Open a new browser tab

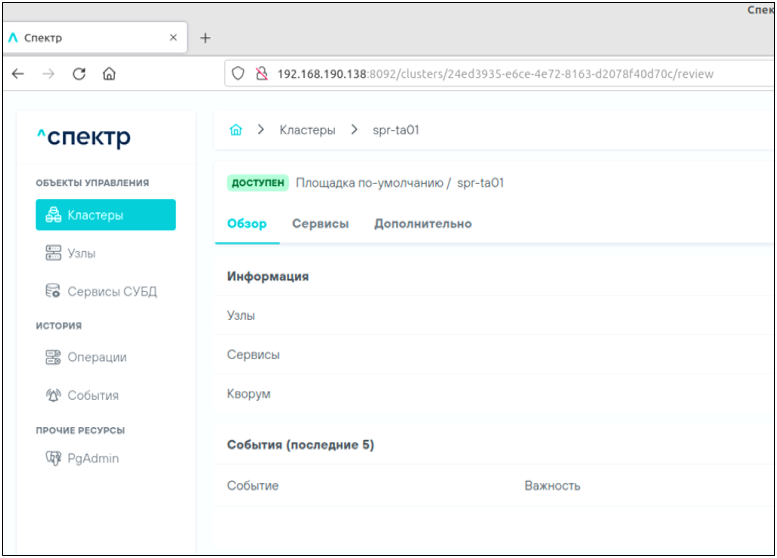pos(205,38)
